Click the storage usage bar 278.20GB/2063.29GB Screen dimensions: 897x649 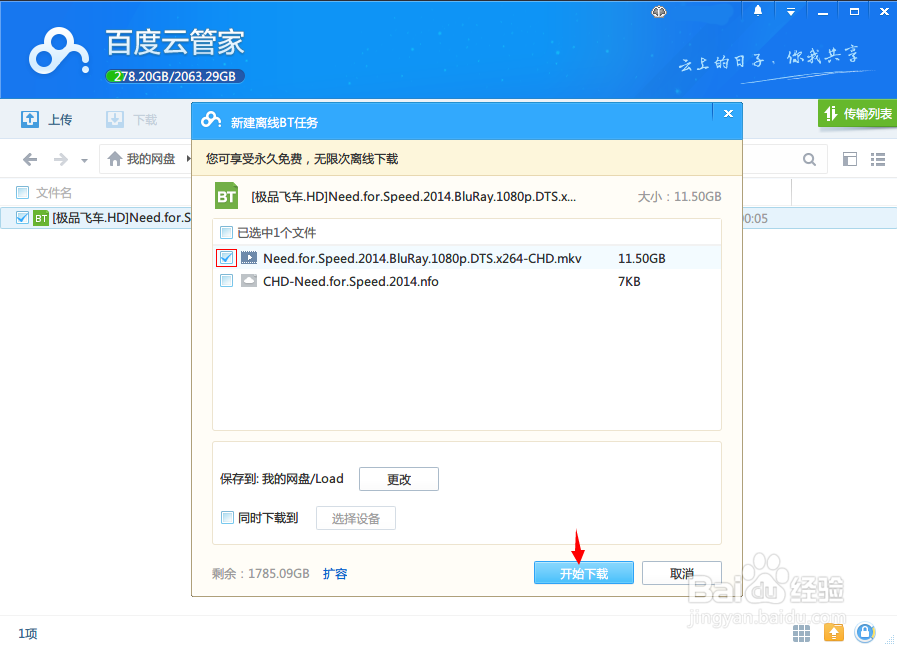[175, 76]
